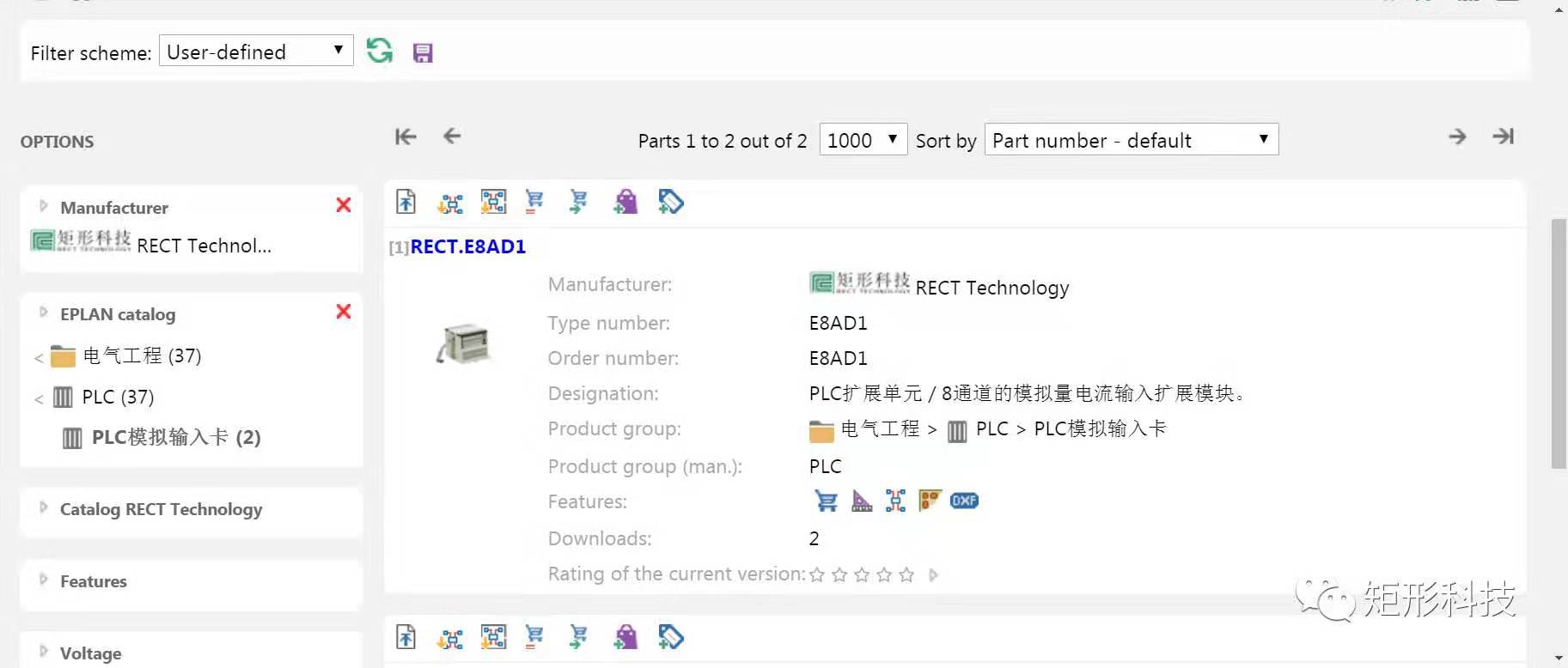Collapse back arrow beside 电气工程 (37)
This screenshot has width=1568, height=668.
click(x=39, y=357)
